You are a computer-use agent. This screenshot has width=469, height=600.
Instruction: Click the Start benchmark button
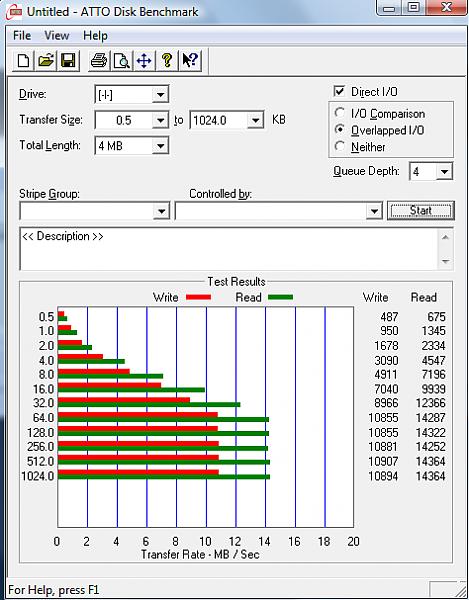(421, 210)
